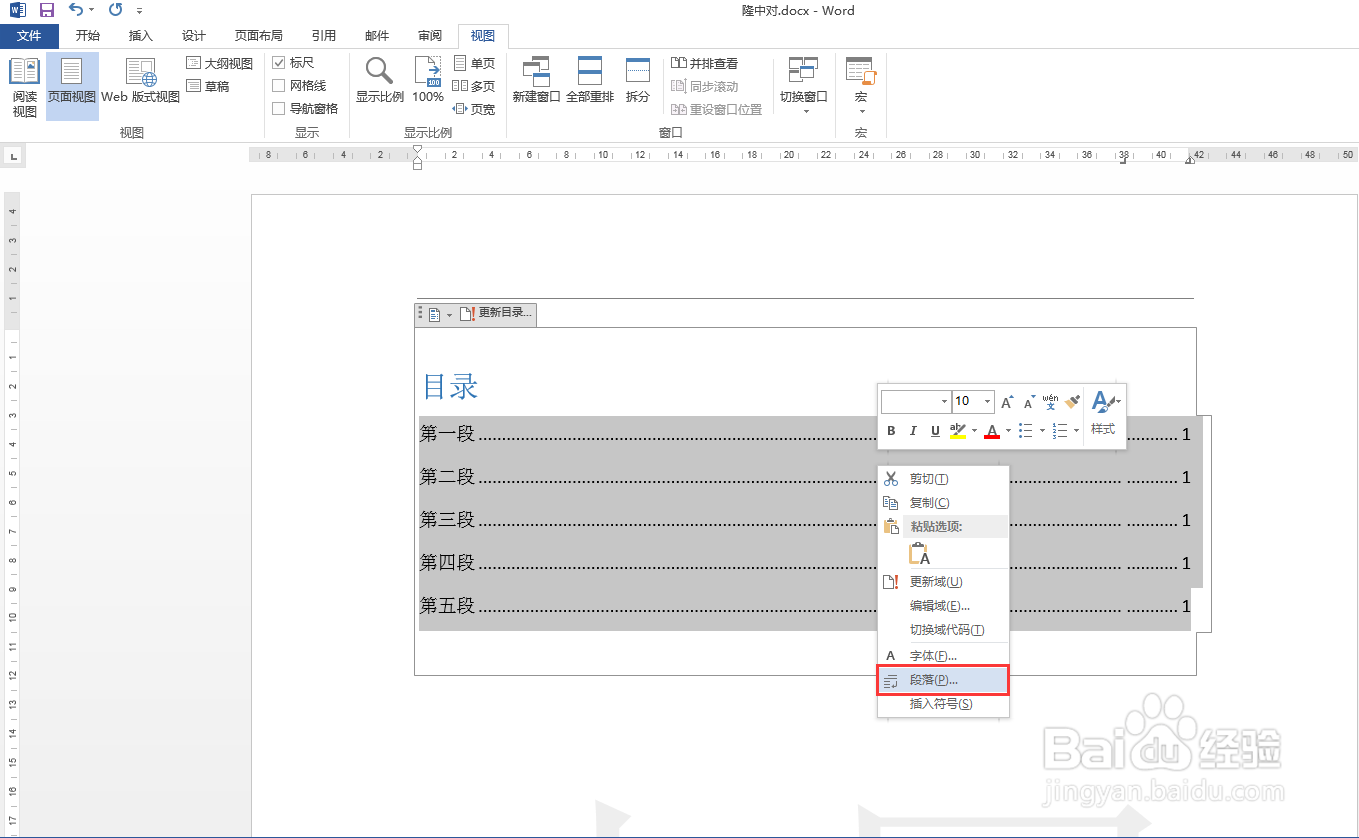Open a New Window (新建窗口)
1359x838 pixels.
[x=536, y=80]
